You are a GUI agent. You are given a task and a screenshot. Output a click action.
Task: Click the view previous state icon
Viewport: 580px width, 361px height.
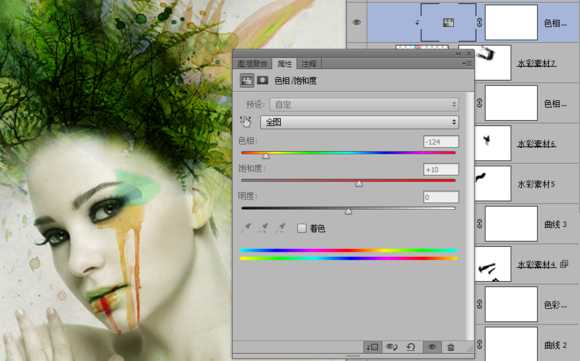pos(392,347)
